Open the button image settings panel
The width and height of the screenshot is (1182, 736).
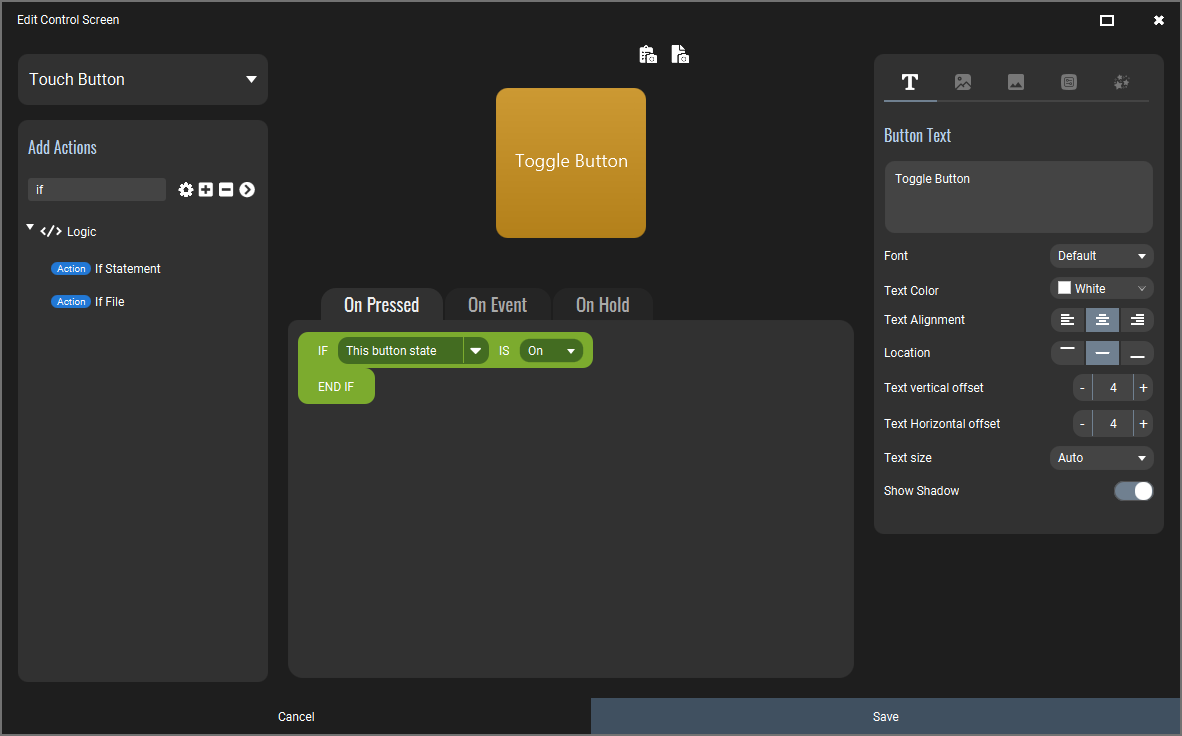(963, 82)
